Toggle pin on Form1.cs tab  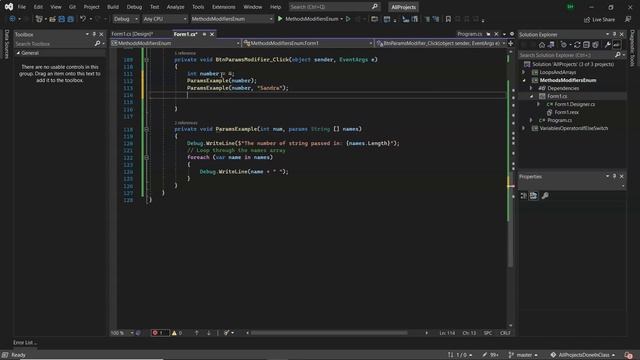[x=204, y=34]
